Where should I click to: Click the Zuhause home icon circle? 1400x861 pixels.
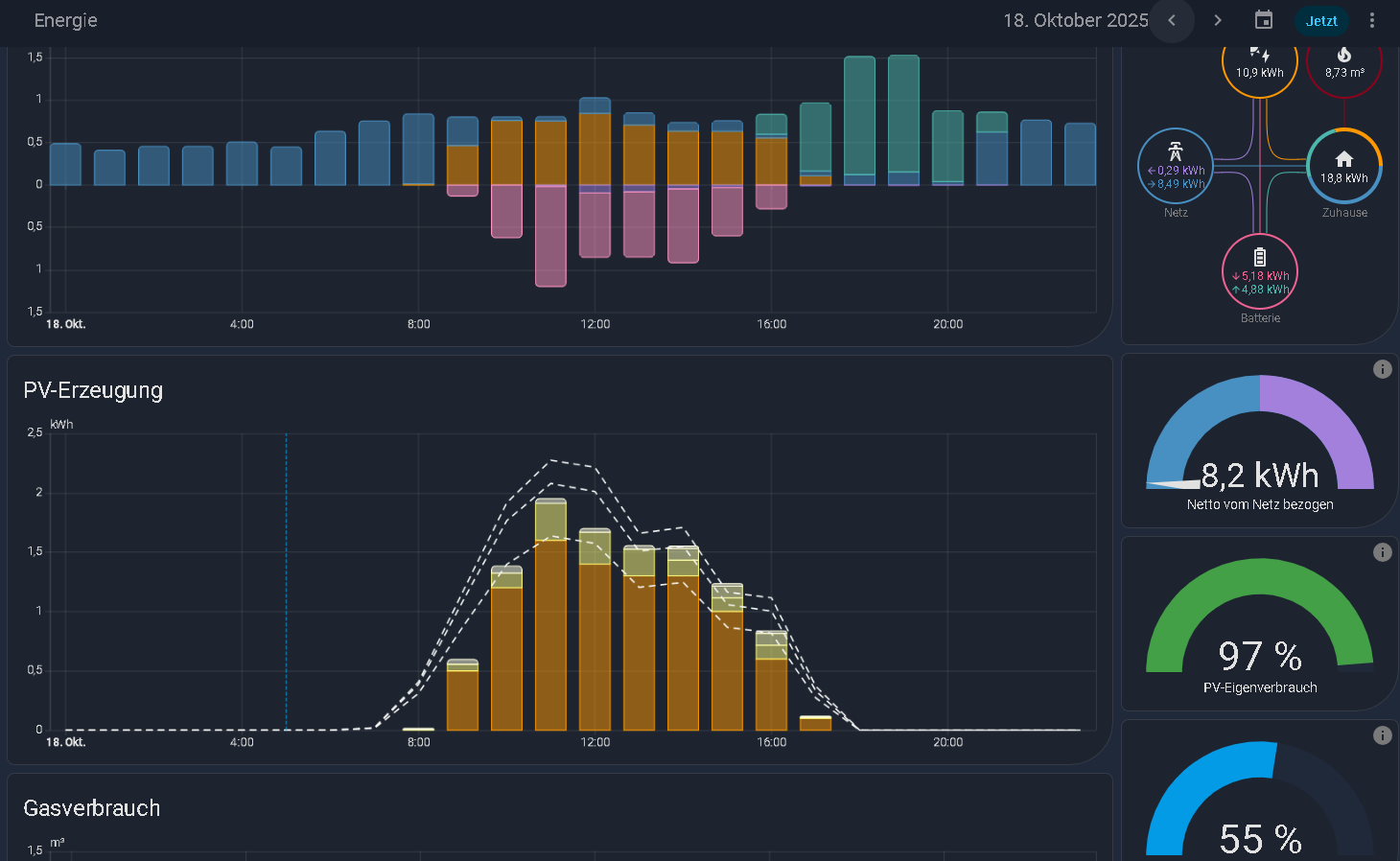1344,166
